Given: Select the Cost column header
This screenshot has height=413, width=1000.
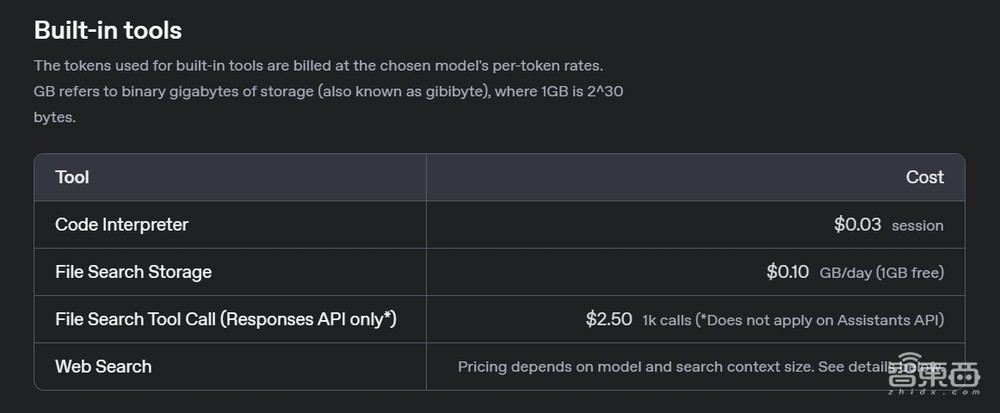Looking at the screenshot, I should 924,177.
